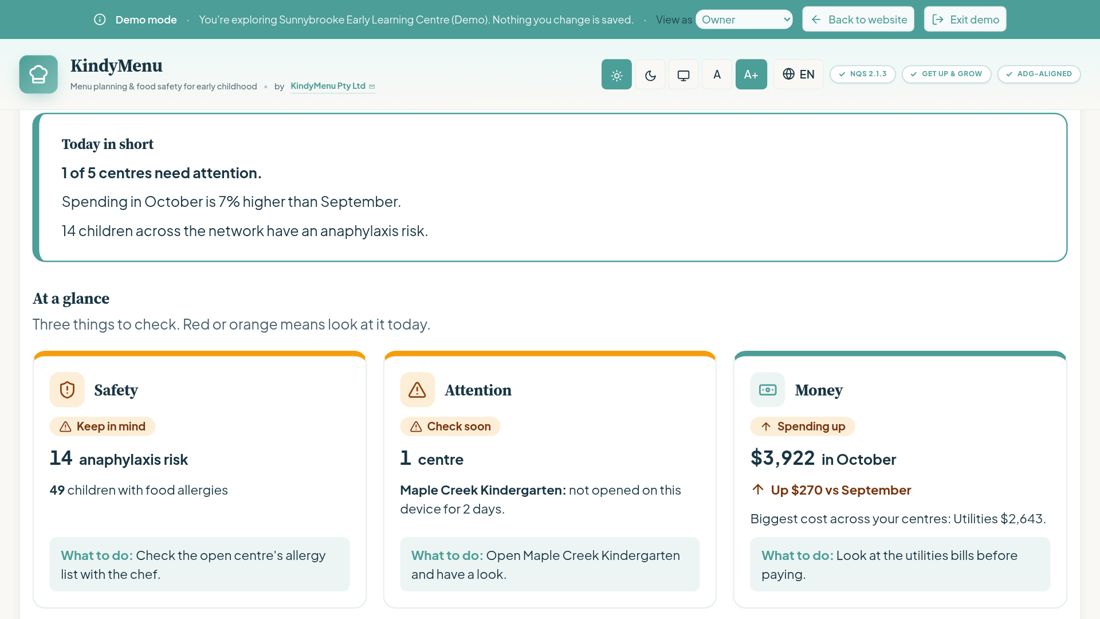Open the EN language selector
The image size is (1100, 619).
(798, 74)
